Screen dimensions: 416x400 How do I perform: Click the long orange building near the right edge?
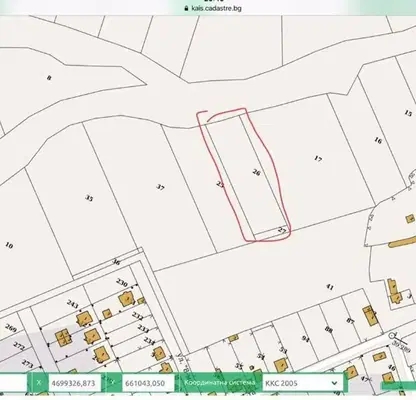402,242
